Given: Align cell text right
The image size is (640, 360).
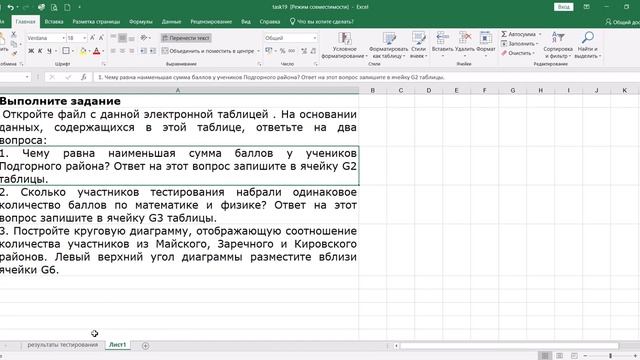Looking at the screenshot, I should pos(131,51).
